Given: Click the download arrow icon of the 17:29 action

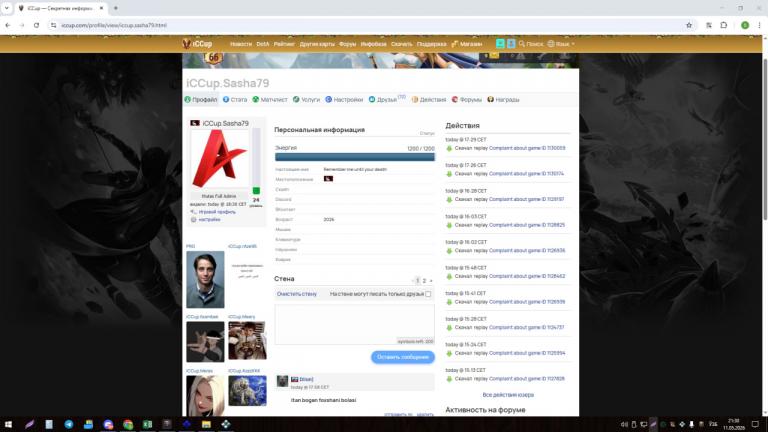Looking at the screenshot, I should [449, 148].
